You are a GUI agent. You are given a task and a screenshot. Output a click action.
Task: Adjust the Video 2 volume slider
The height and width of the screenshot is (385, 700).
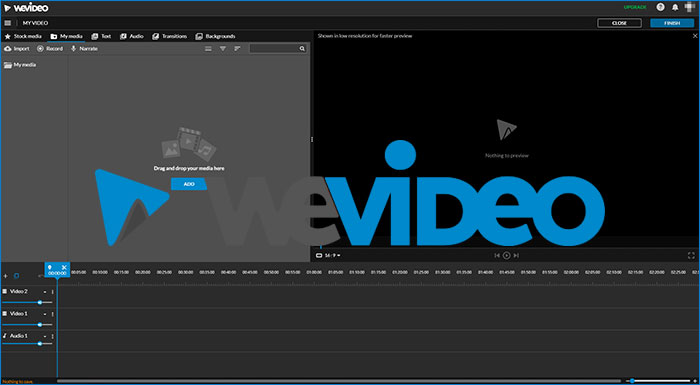27,302
